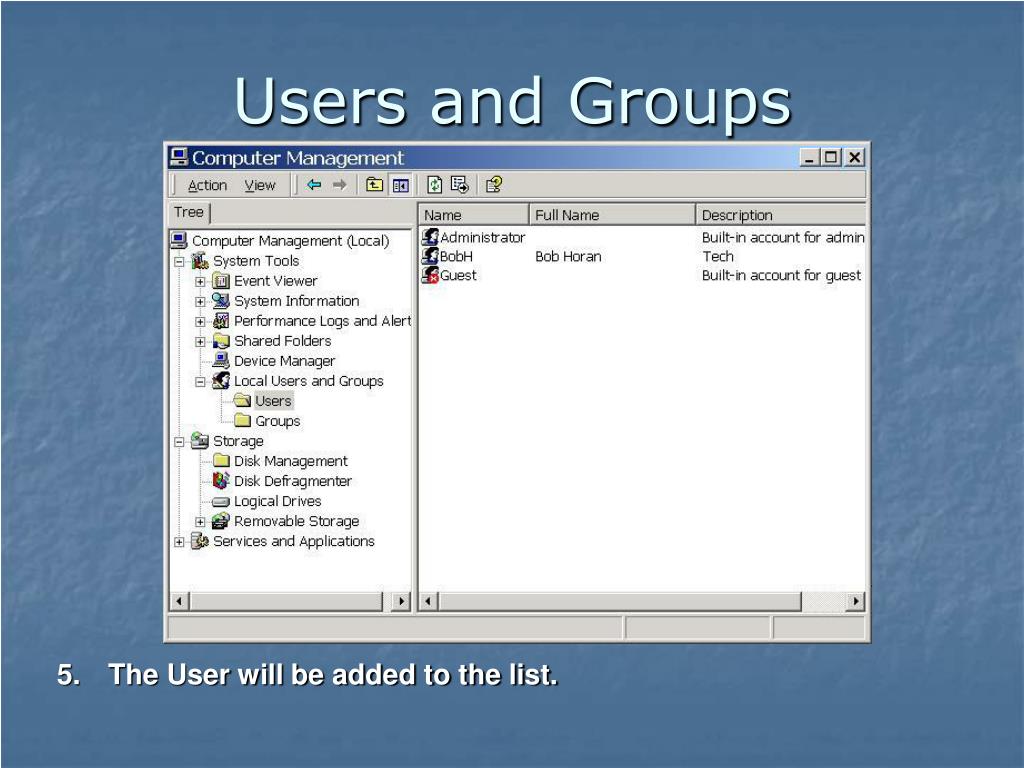Click tree pane scroll left arrow
Viewport: 1024px width, 768px height.
(x=179, y=601)
